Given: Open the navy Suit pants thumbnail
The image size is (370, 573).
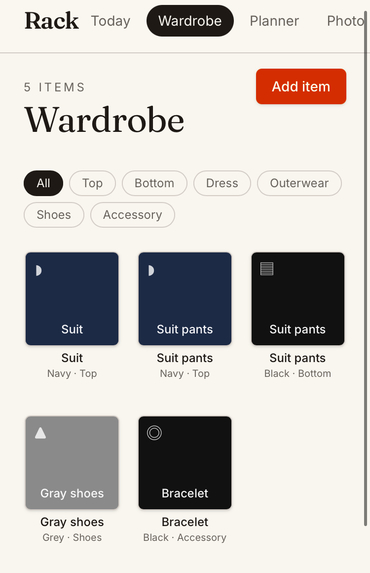Looking at the screenshot, I should (185, 299).
